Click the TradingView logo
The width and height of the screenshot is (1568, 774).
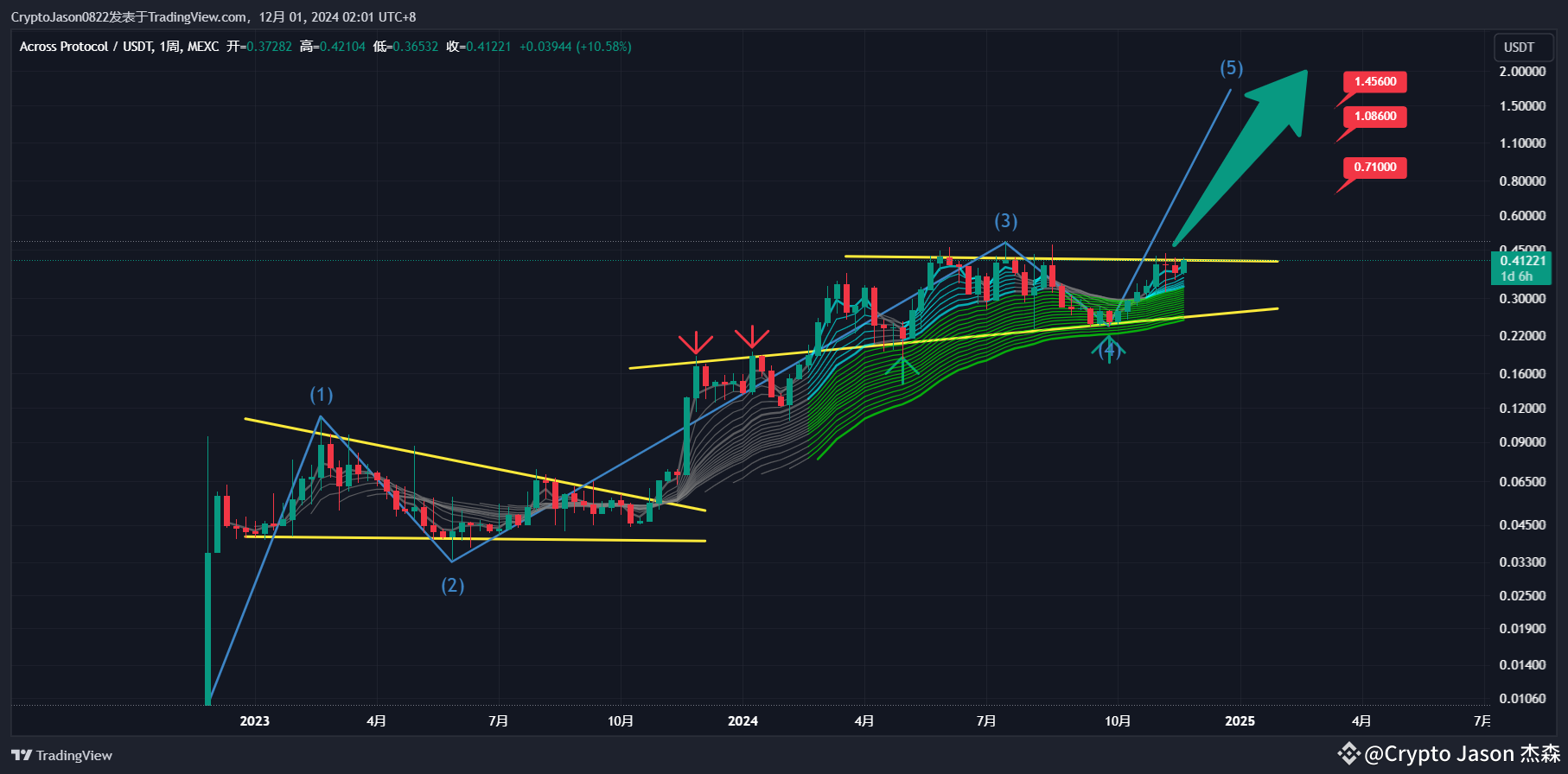pyautogui.click(x=61, y=756)
